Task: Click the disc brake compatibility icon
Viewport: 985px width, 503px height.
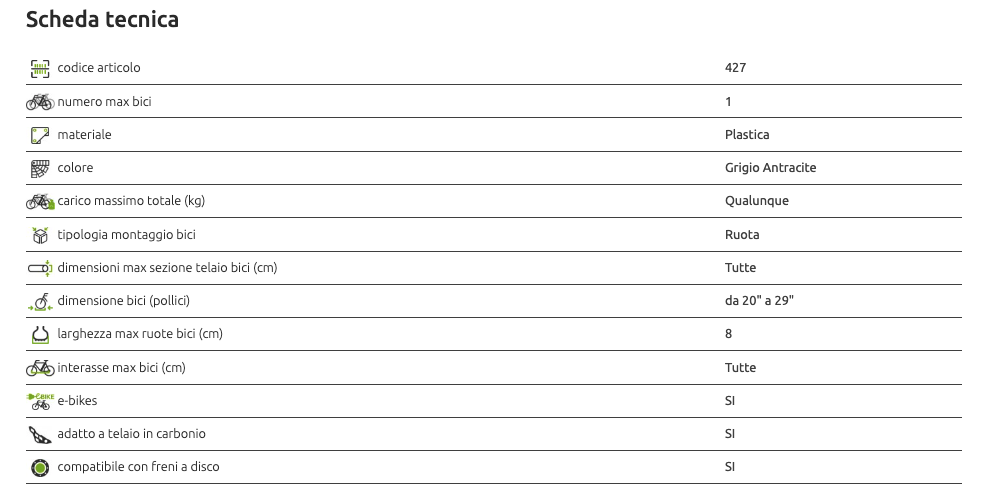Action: point(40,467)
